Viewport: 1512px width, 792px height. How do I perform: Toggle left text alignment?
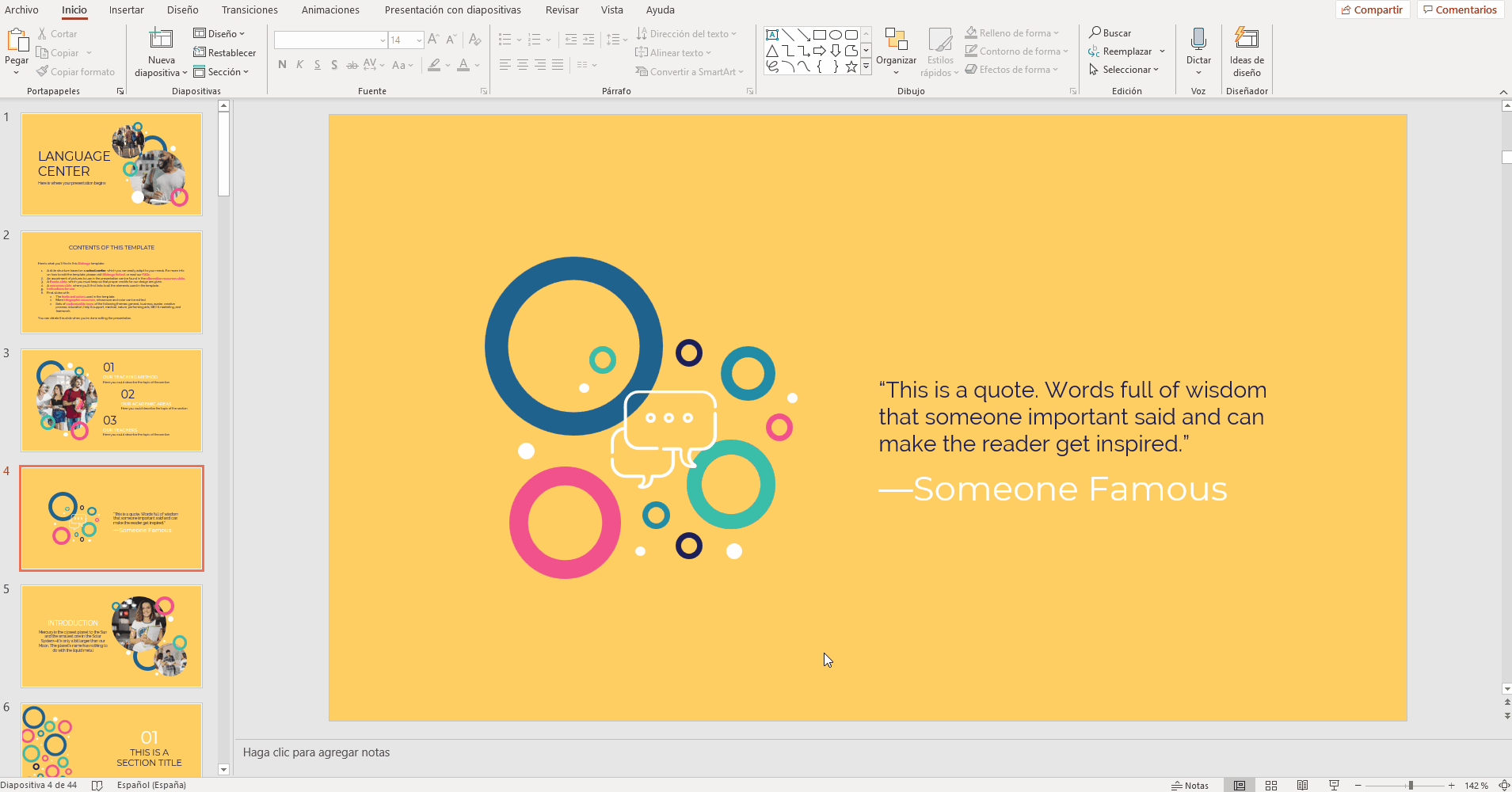(x=505, y=65)
